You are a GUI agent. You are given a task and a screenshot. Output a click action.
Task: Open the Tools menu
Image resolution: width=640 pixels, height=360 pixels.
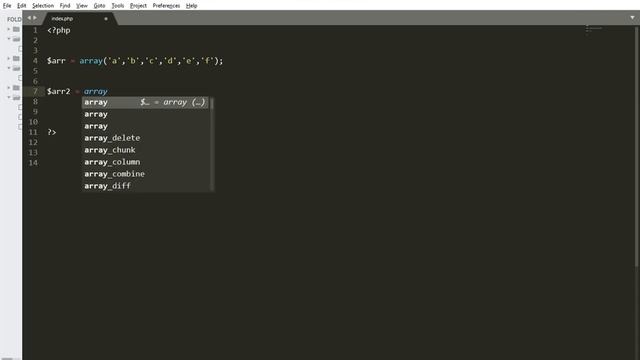point(118,6)
